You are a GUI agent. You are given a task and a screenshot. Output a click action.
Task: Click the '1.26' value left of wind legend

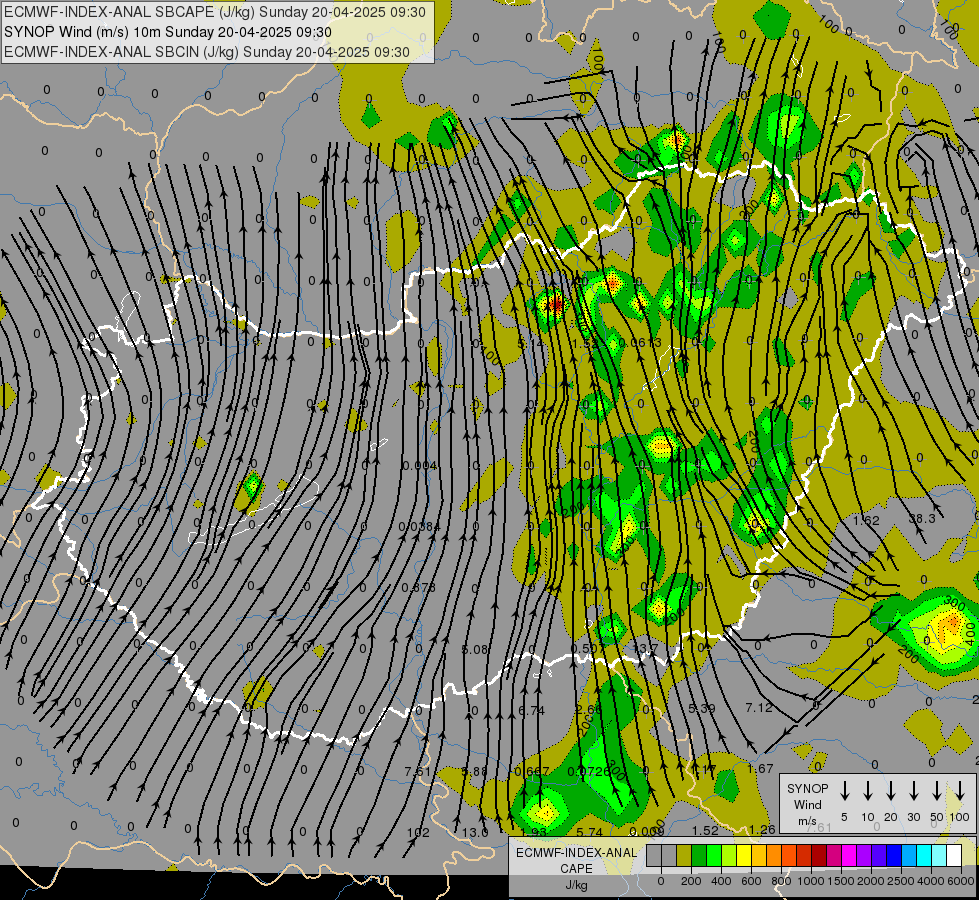click(762, 829)
